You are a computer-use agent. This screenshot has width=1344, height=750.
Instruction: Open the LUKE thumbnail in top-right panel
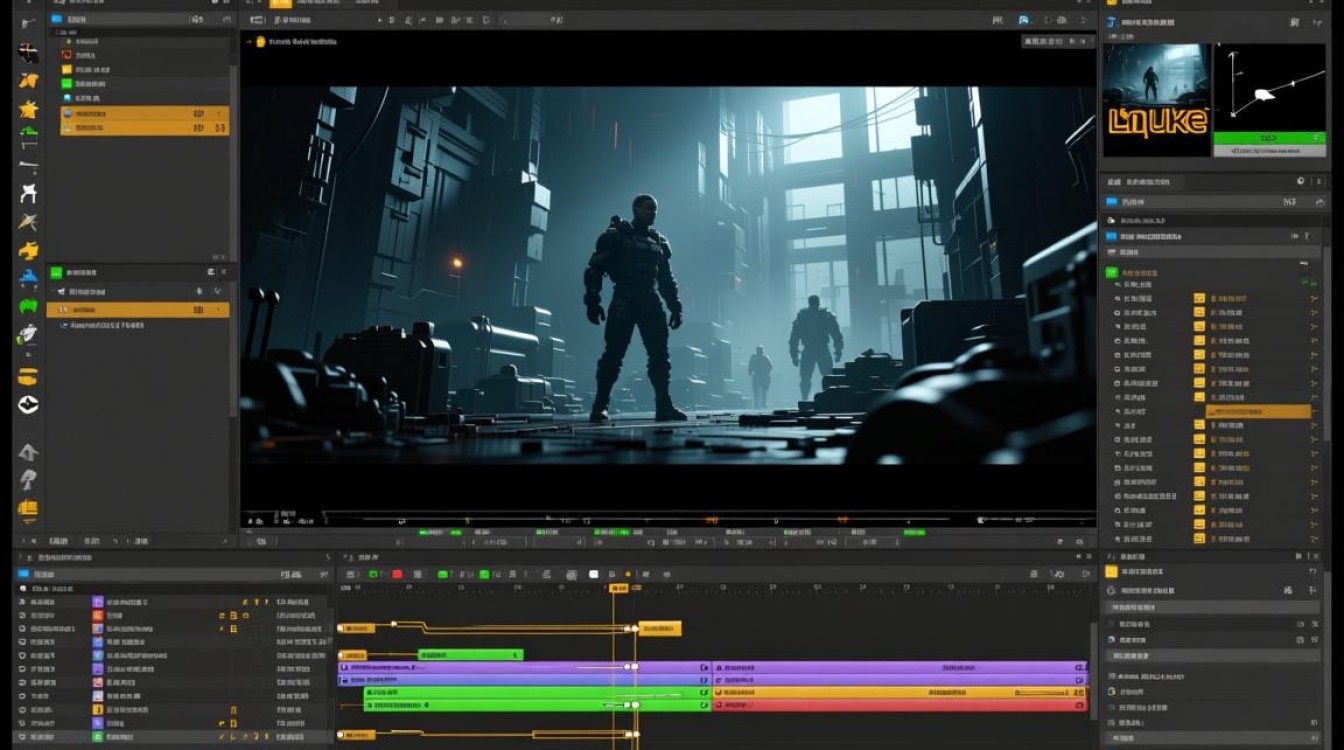click(1156, 99)
